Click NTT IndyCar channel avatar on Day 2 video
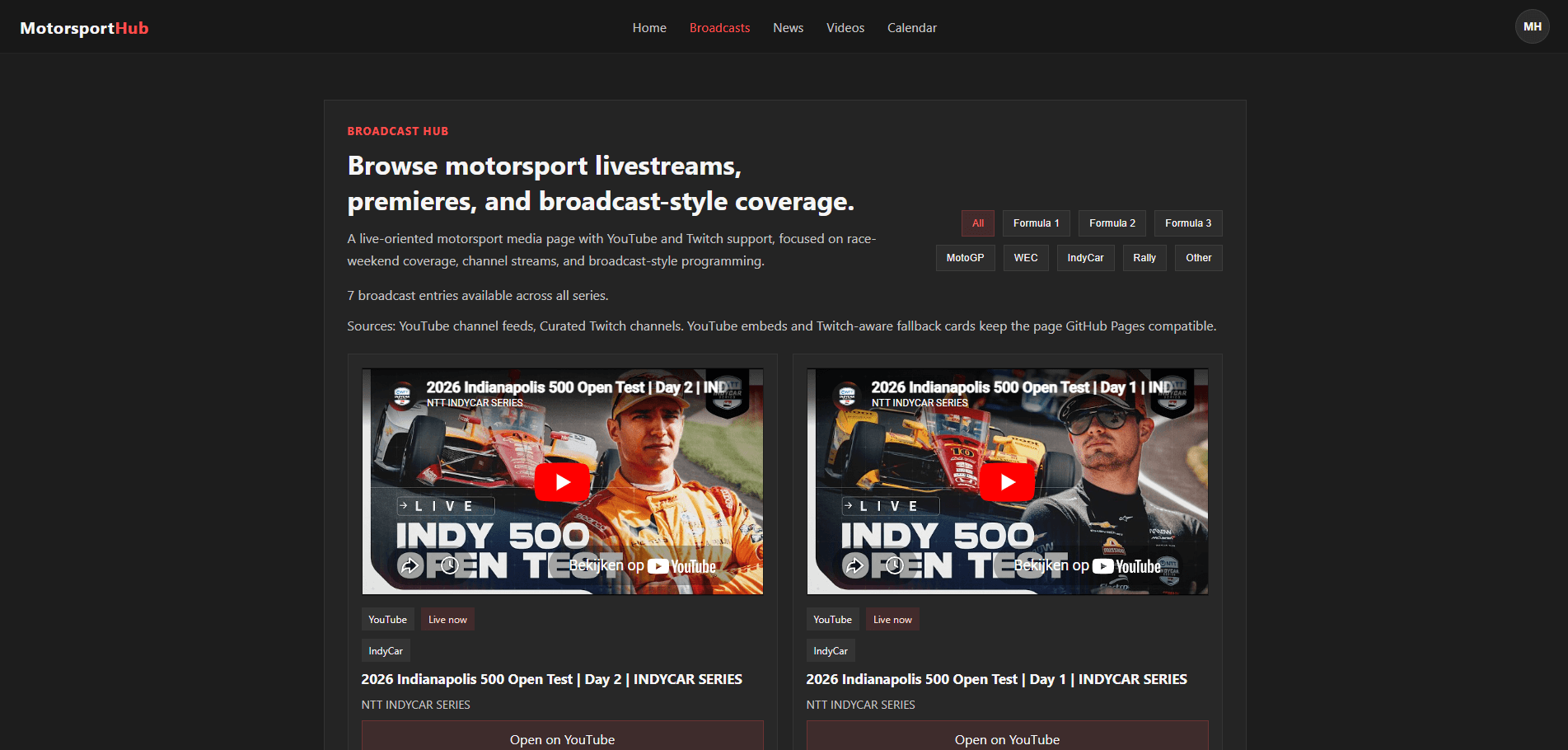The width and height of the screenshot is (1568, 750). pyautogui.click(x=402, y=395)
